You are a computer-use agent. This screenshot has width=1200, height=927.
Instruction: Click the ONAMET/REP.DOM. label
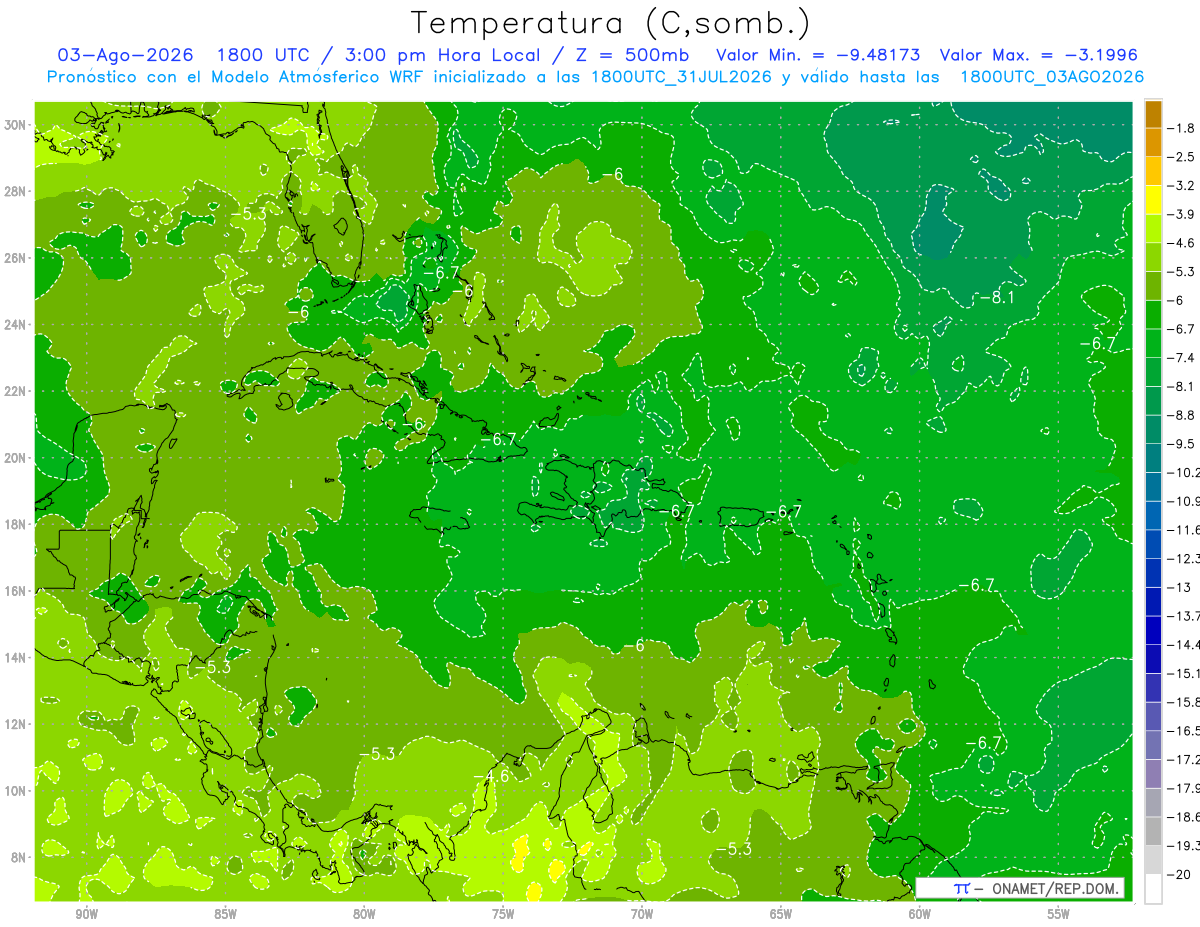point(1054,888)
